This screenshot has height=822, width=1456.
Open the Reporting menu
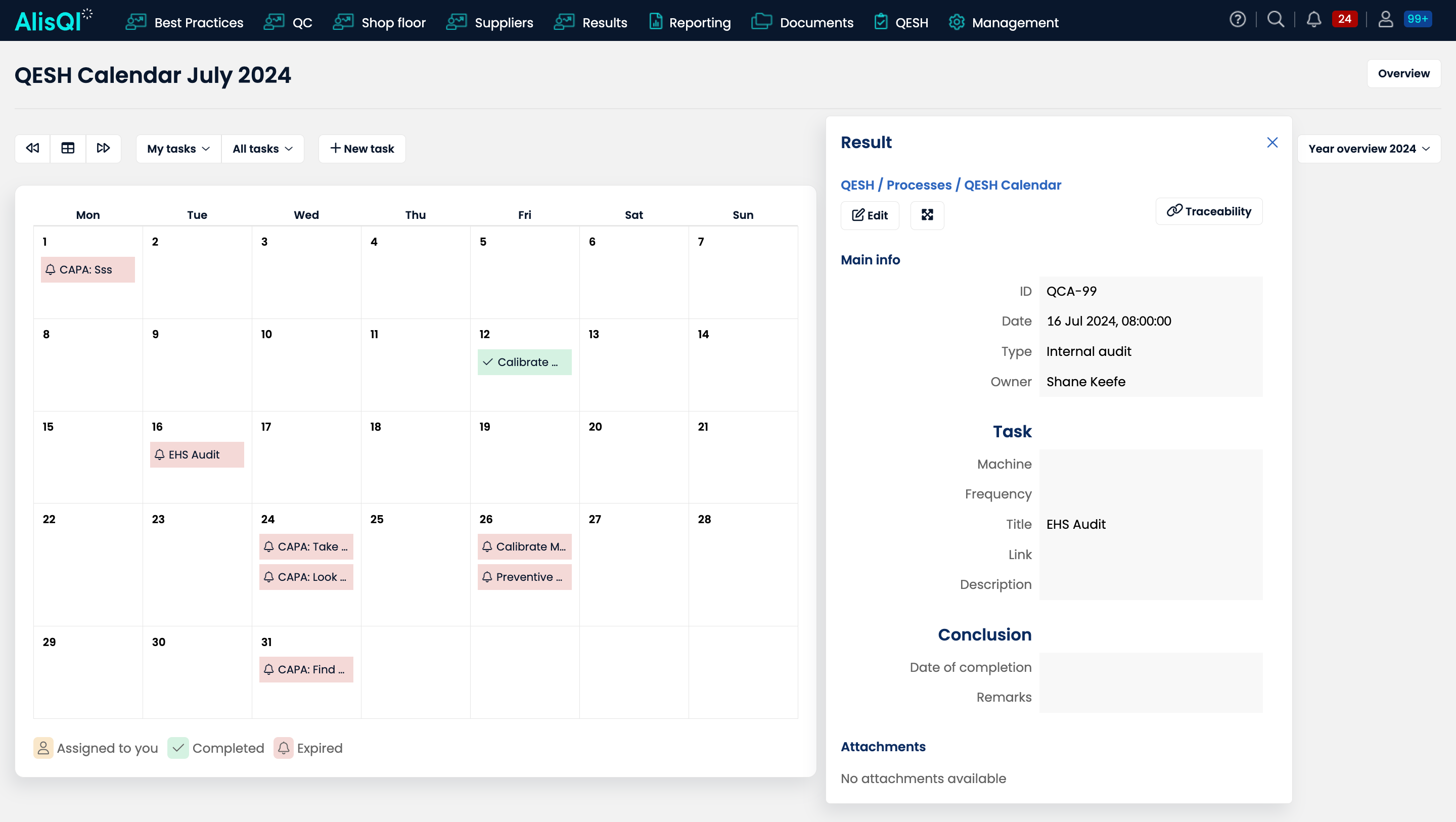tap(690, 23)
